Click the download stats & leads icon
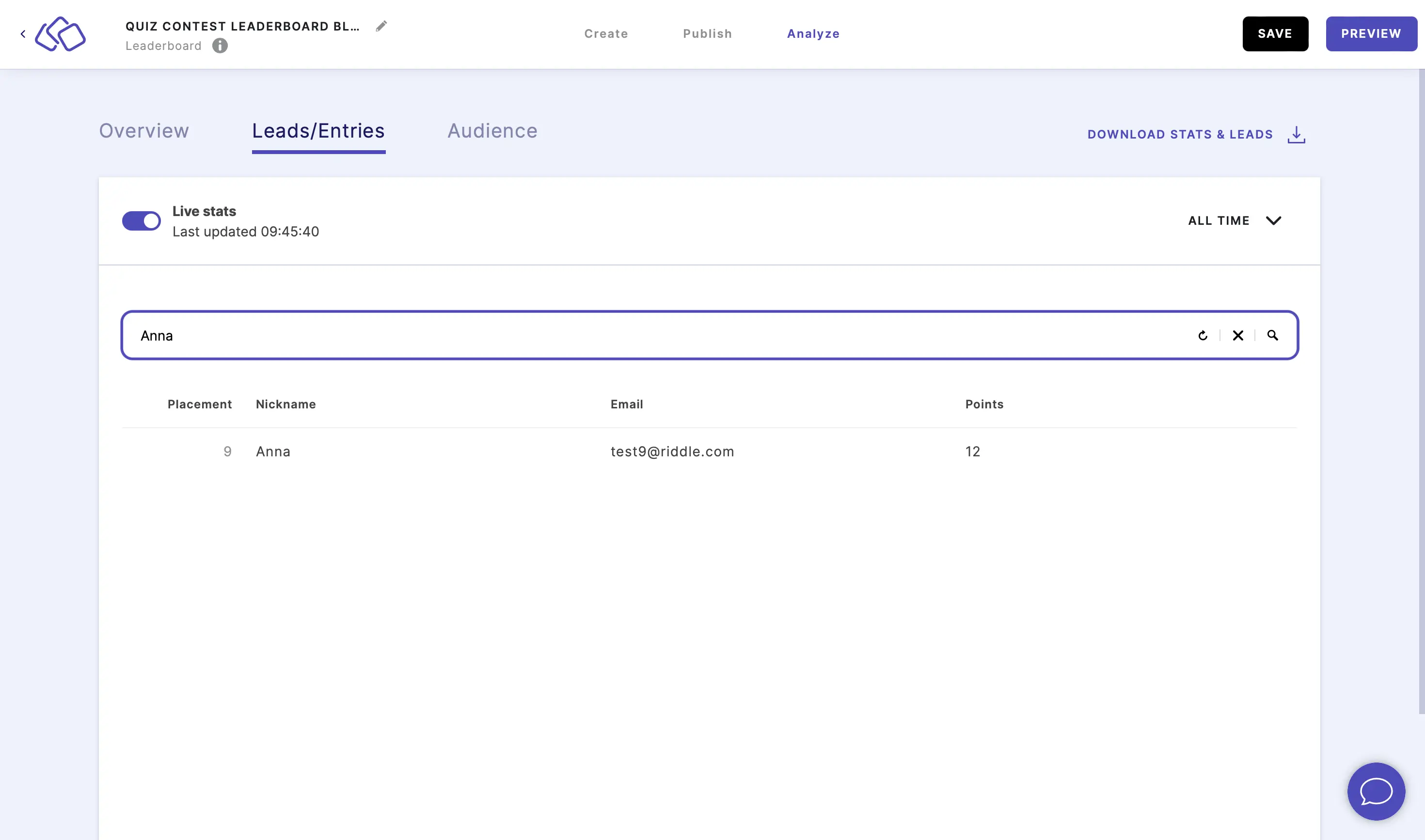The image size is (1425, 840). click(x=1297, y=133)
